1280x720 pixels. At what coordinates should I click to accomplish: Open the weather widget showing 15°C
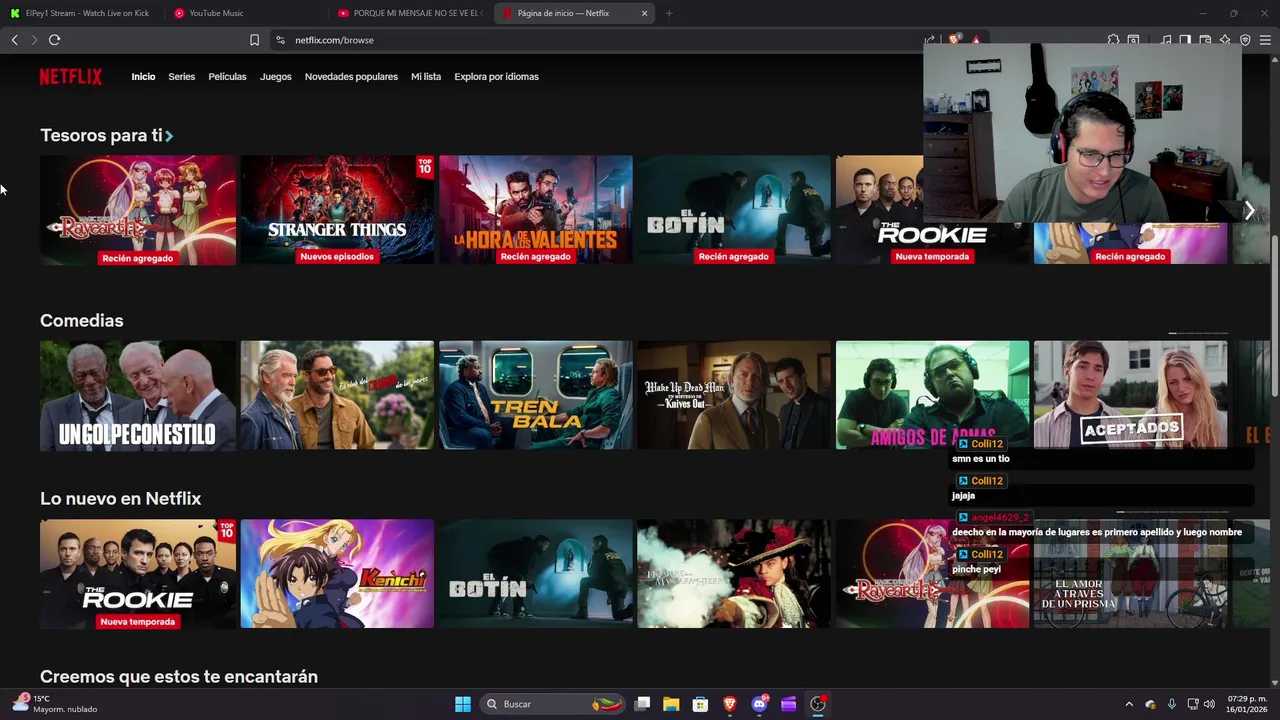coord(55,704)
